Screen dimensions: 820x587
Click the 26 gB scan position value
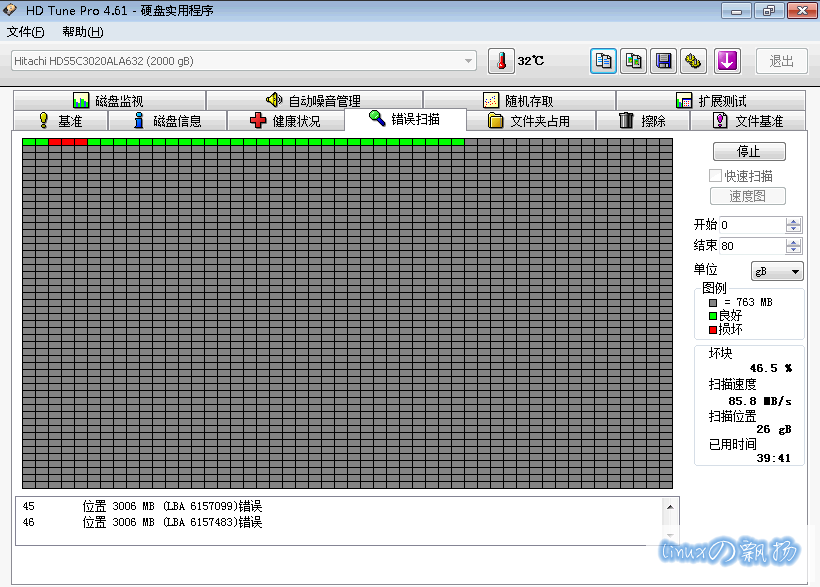[773, 430]
